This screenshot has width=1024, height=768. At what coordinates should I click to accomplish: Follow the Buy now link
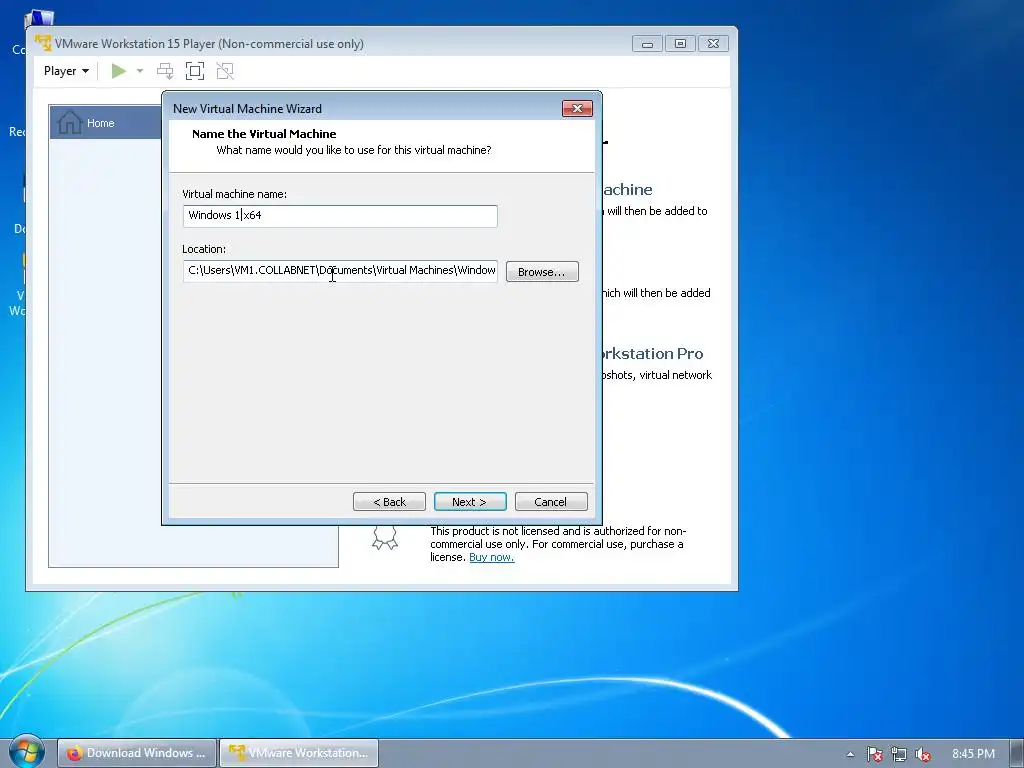[x=492, y=557]
